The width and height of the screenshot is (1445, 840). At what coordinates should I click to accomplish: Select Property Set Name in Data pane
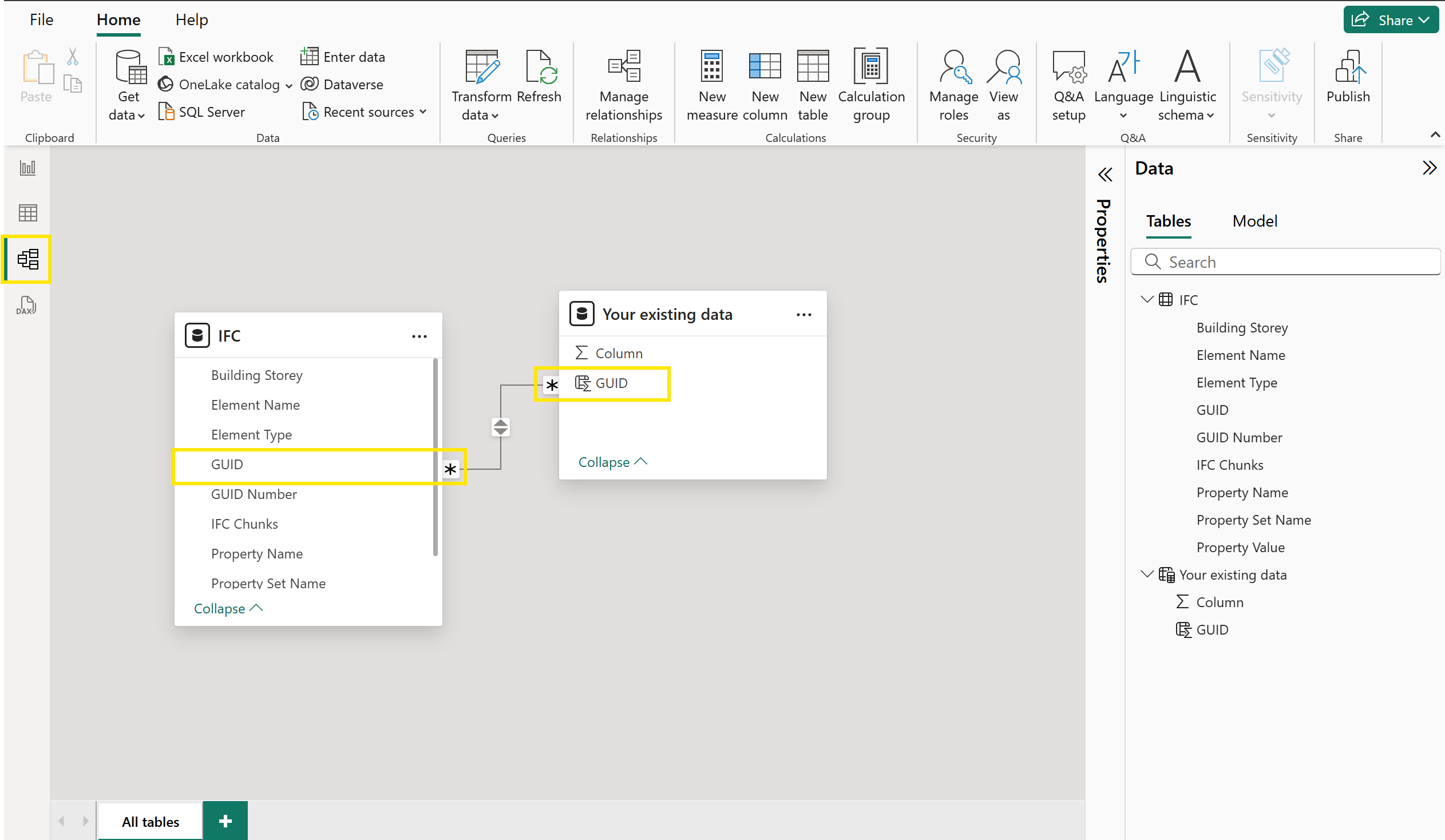tap(1253, 520)
